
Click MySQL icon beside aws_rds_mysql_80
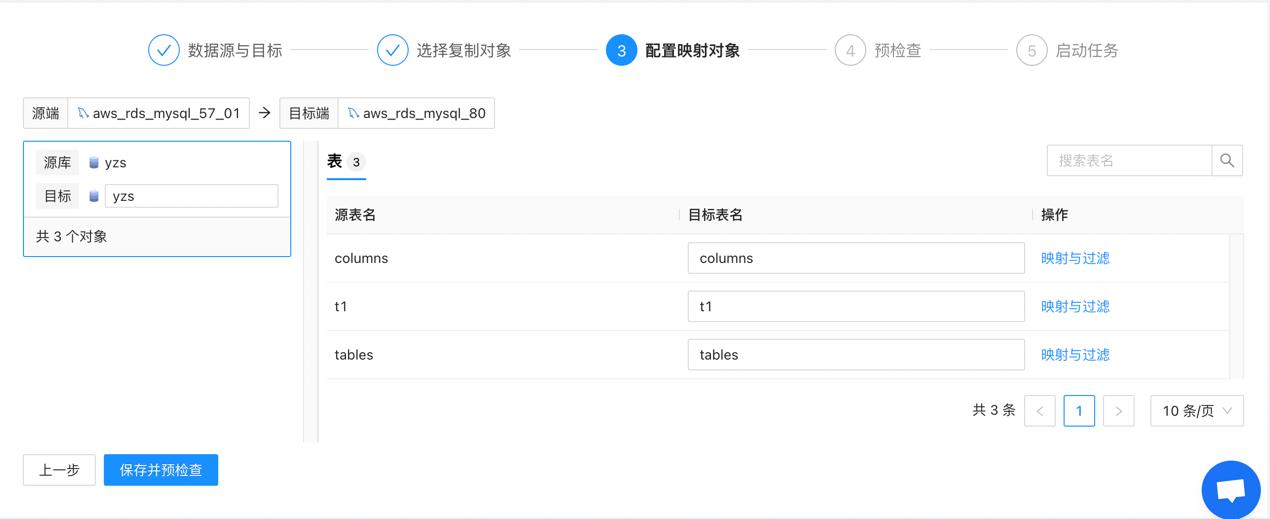(x=353, y=113)
